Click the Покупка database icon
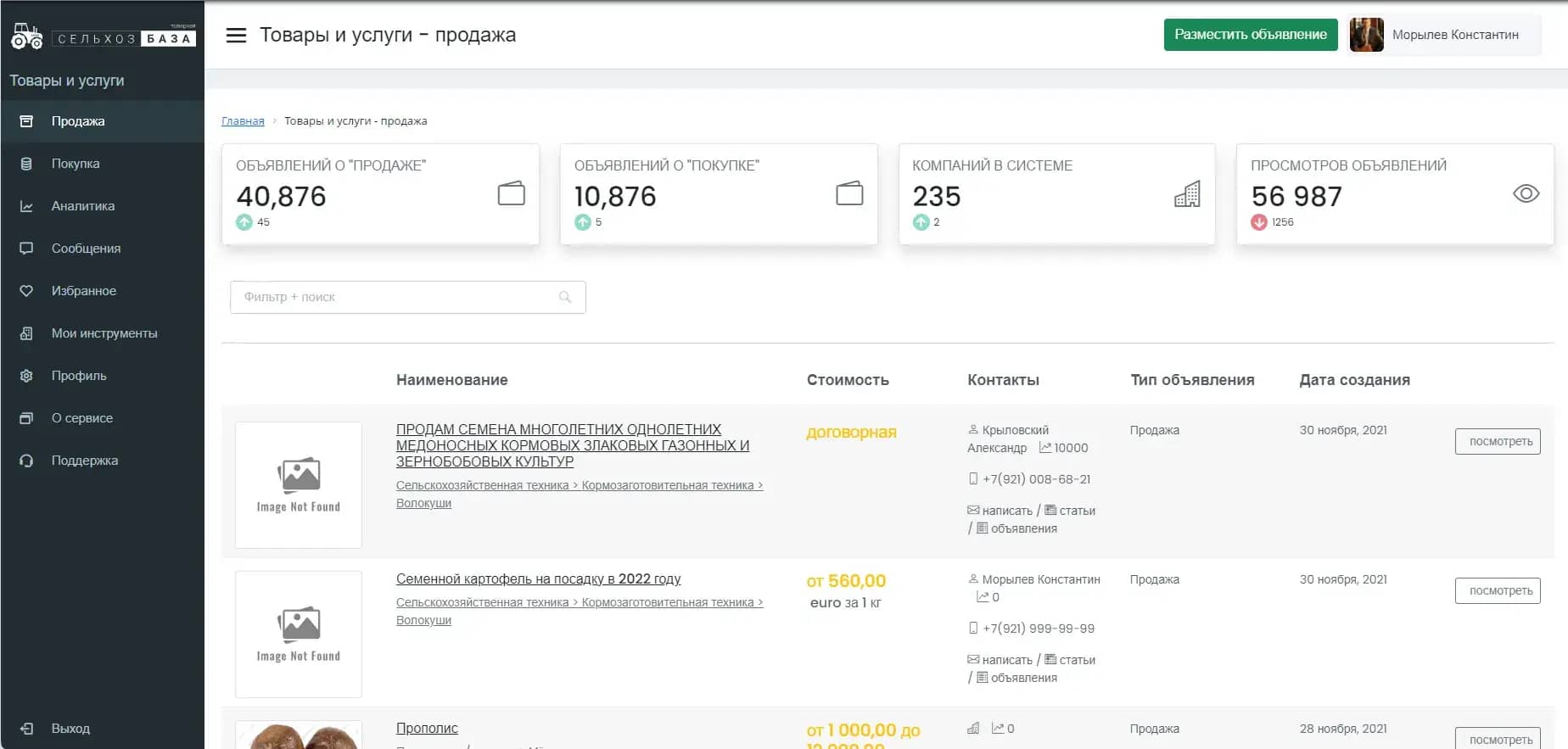 [x=26, y=164]
